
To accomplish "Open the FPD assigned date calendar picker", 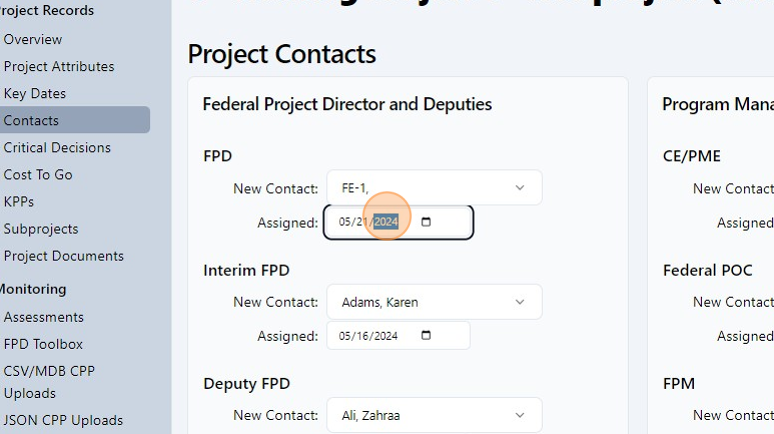I will (x=426, y=222).
